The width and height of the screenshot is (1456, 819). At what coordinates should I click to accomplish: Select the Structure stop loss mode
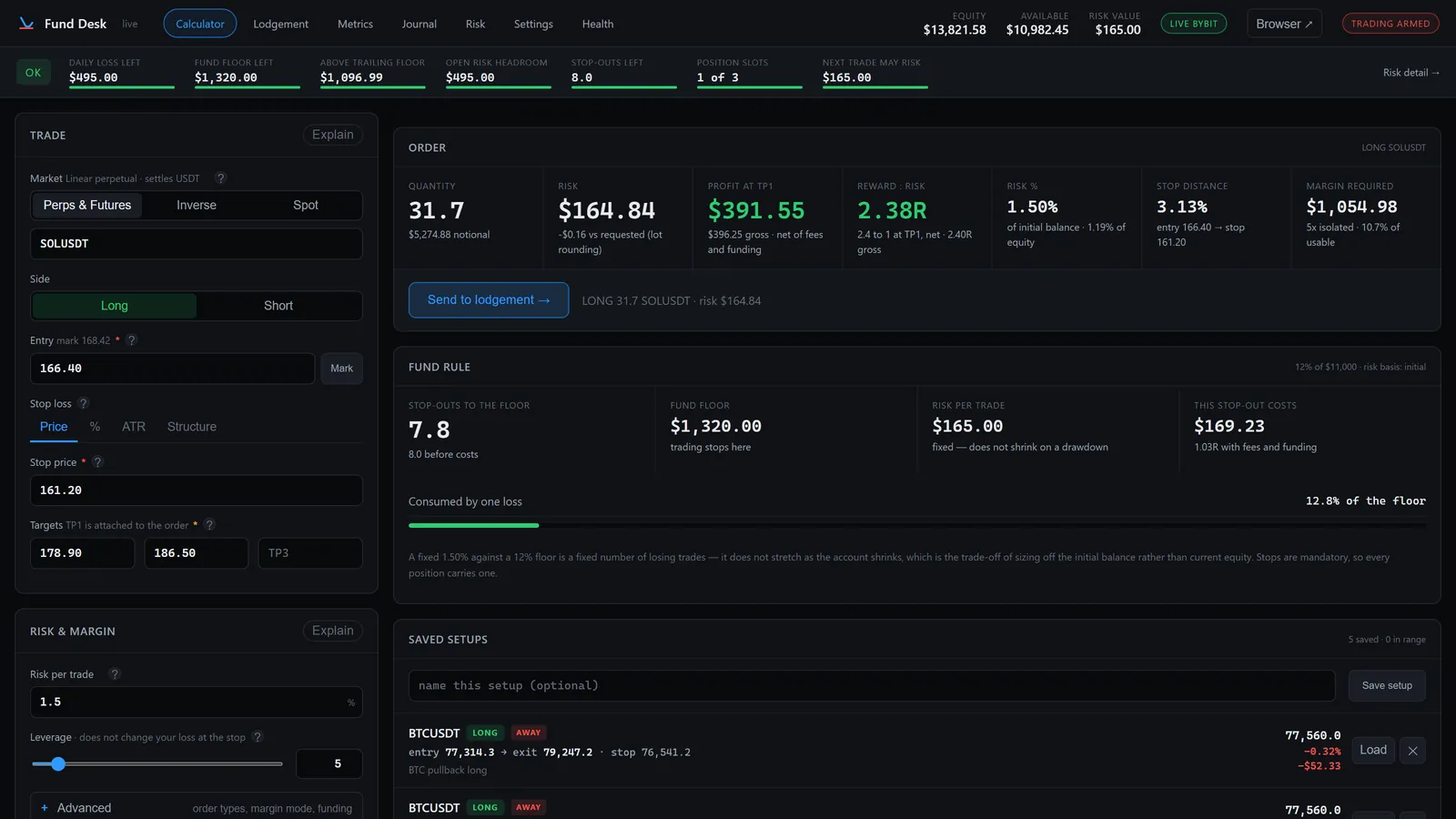192,427
